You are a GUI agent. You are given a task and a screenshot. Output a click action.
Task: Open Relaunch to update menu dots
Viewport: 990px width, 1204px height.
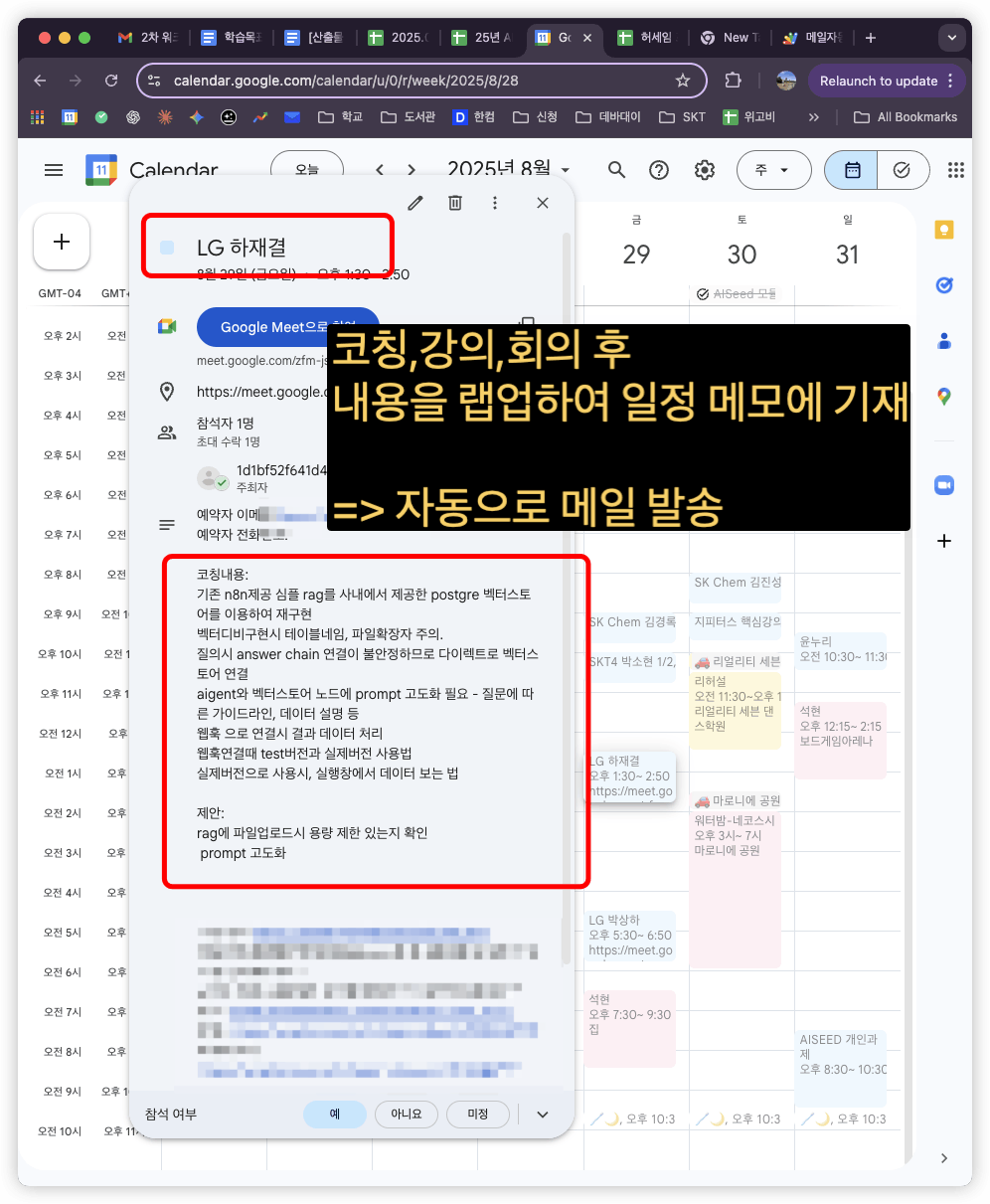tap(950, 81)
